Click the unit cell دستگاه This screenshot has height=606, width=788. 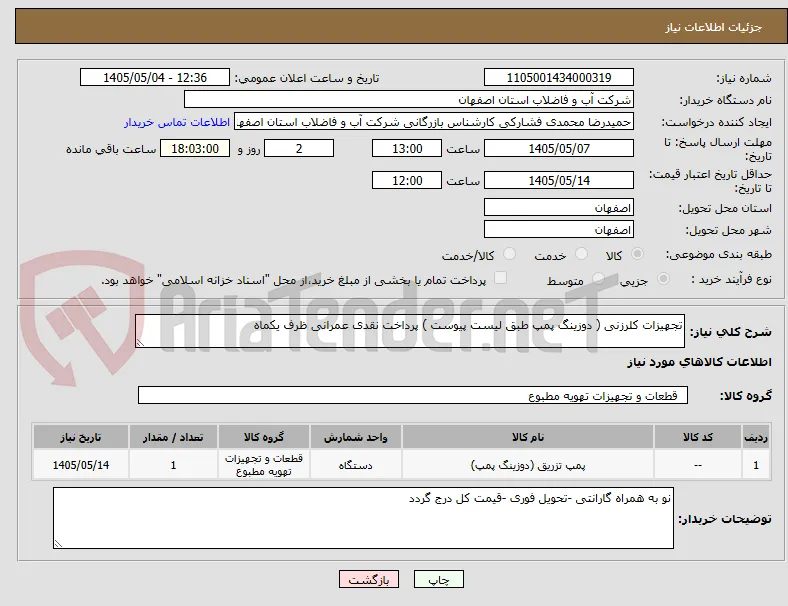coord(355,465)
